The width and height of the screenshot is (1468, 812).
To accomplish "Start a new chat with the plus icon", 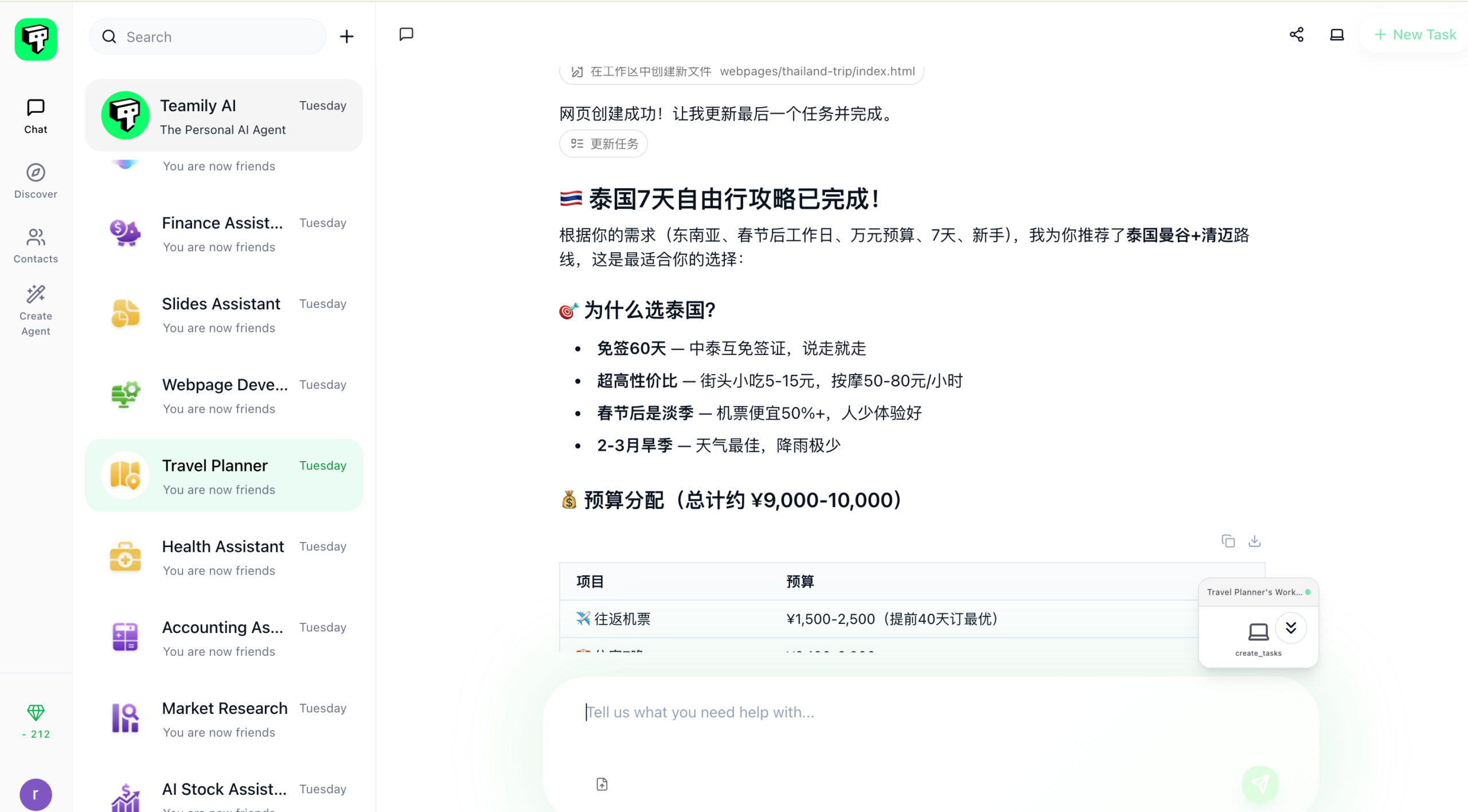I will (346, 36).
